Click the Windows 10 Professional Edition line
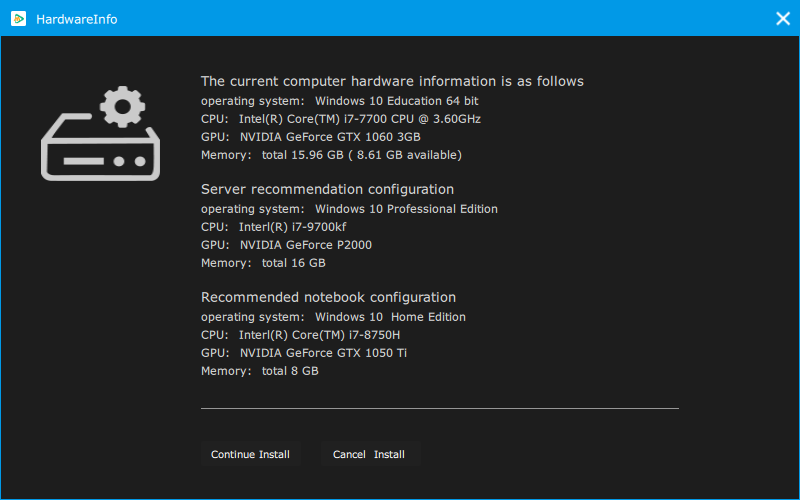 (349, 209)
